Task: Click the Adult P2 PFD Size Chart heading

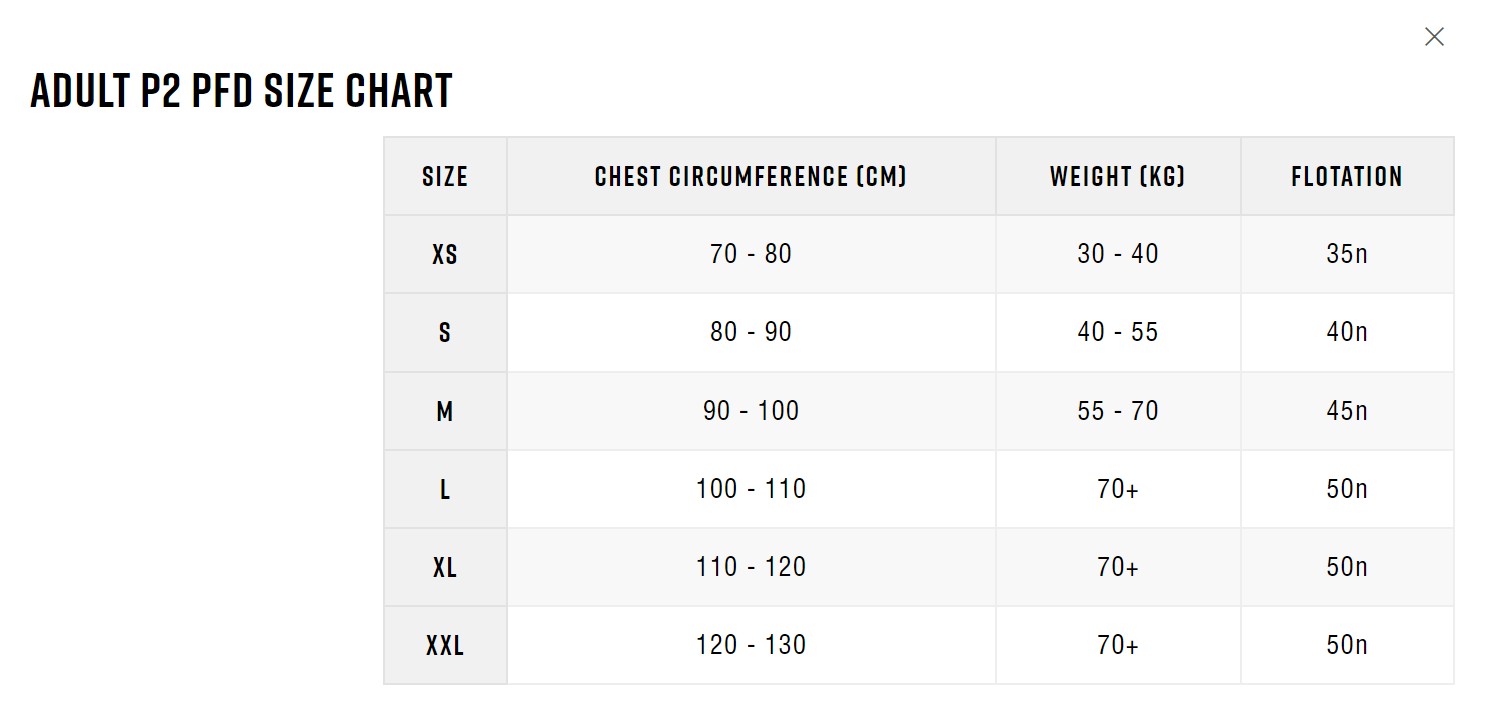Action: (x=242, y=91)
